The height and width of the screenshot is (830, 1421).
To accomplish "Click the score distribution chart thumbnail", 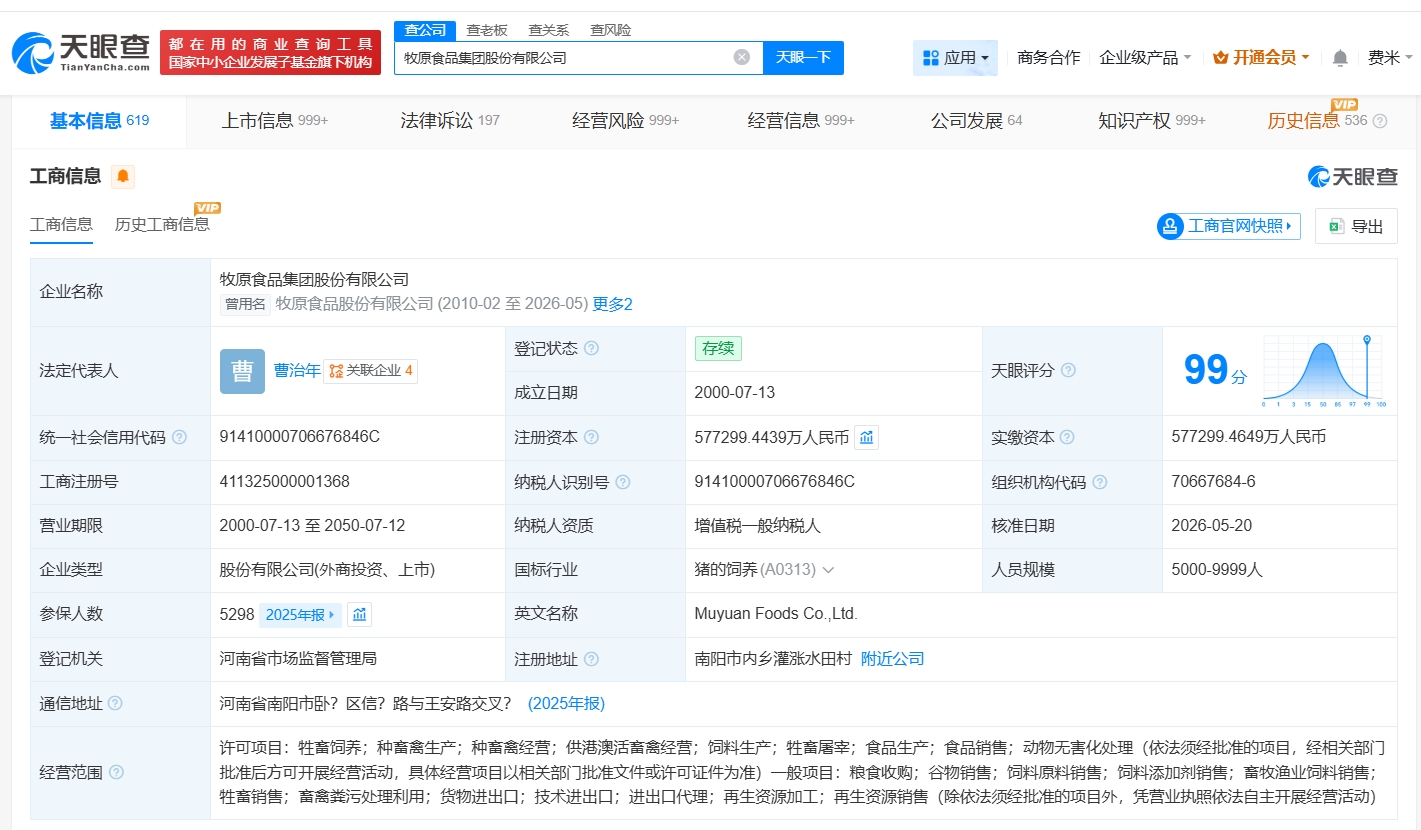I will click(1323, 371).
